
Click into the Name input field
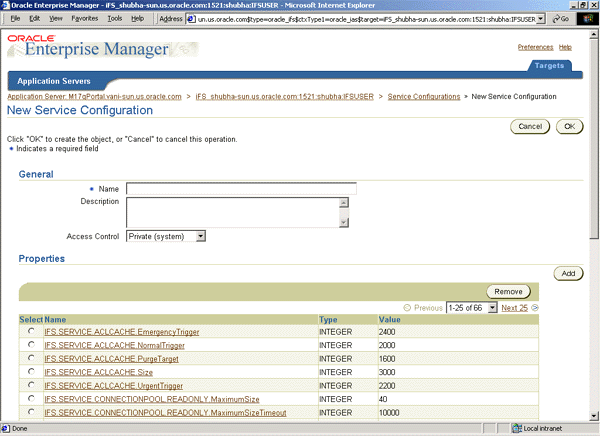tap(241, 189)
